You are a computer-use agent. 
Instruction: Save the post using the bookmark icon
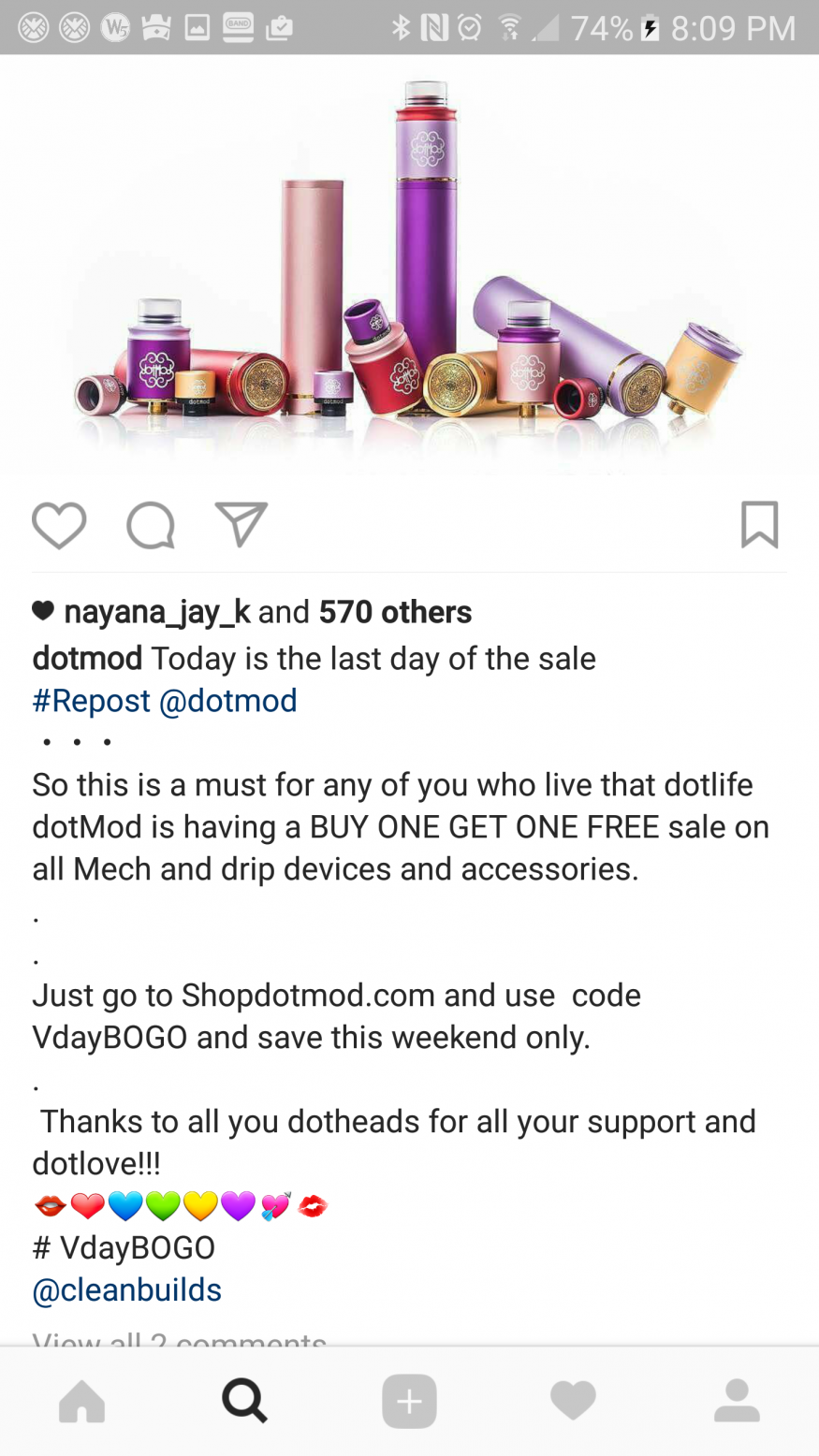[759, 524]
